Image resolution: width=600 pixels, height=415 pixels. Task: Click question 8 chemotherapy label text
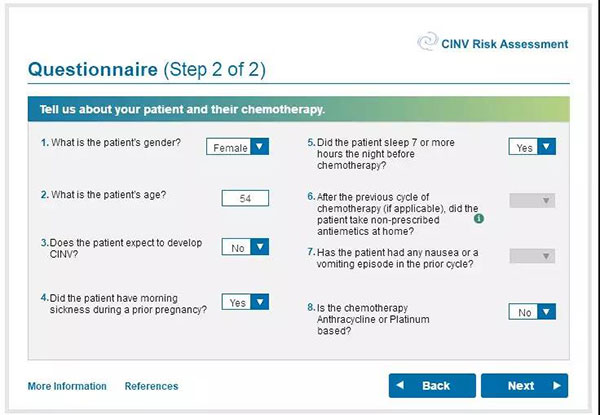[x=373, y=319]
